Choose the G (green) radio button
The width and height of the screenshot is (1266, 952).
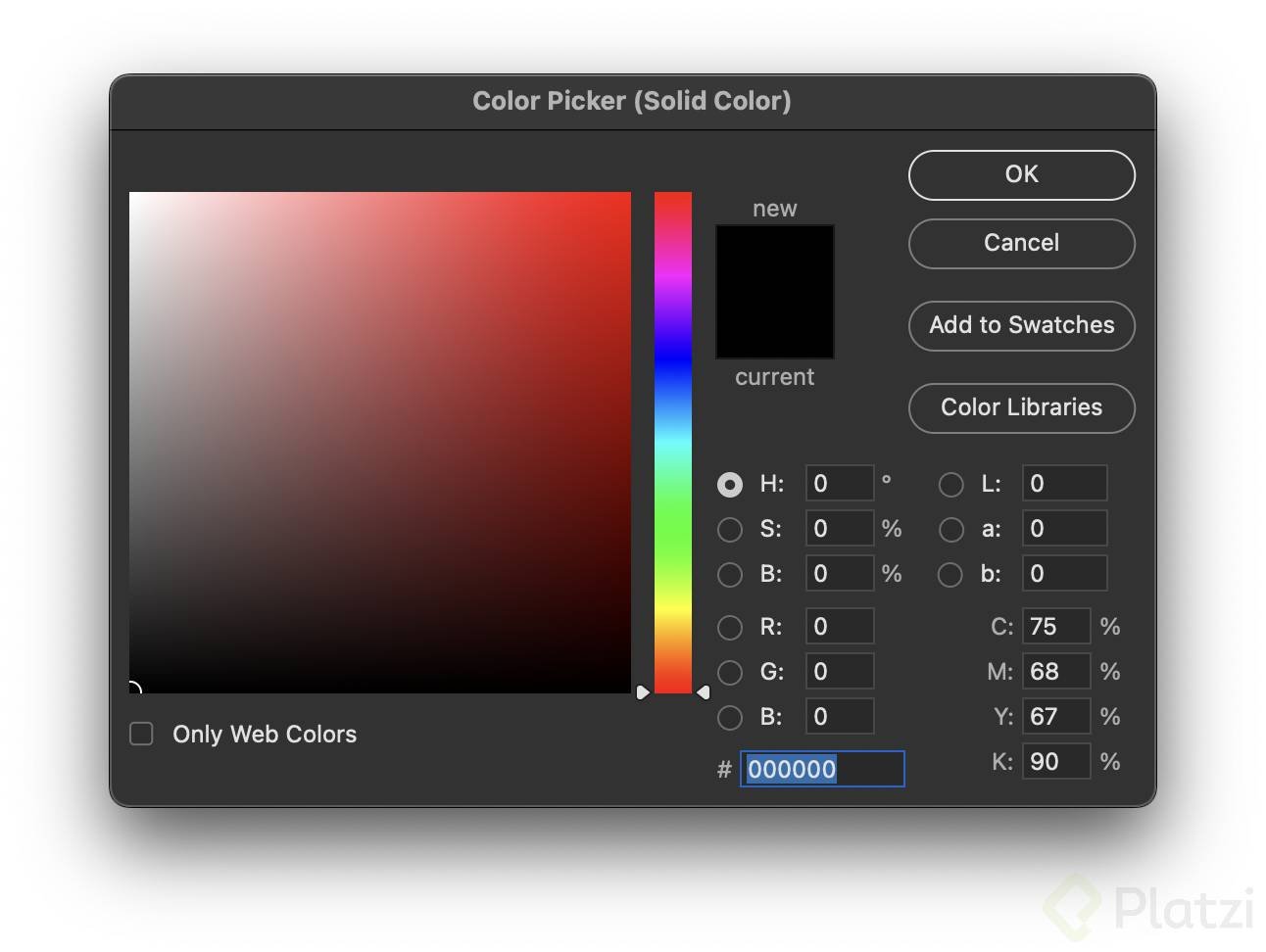pyautogui.click(x=730, y=673)
